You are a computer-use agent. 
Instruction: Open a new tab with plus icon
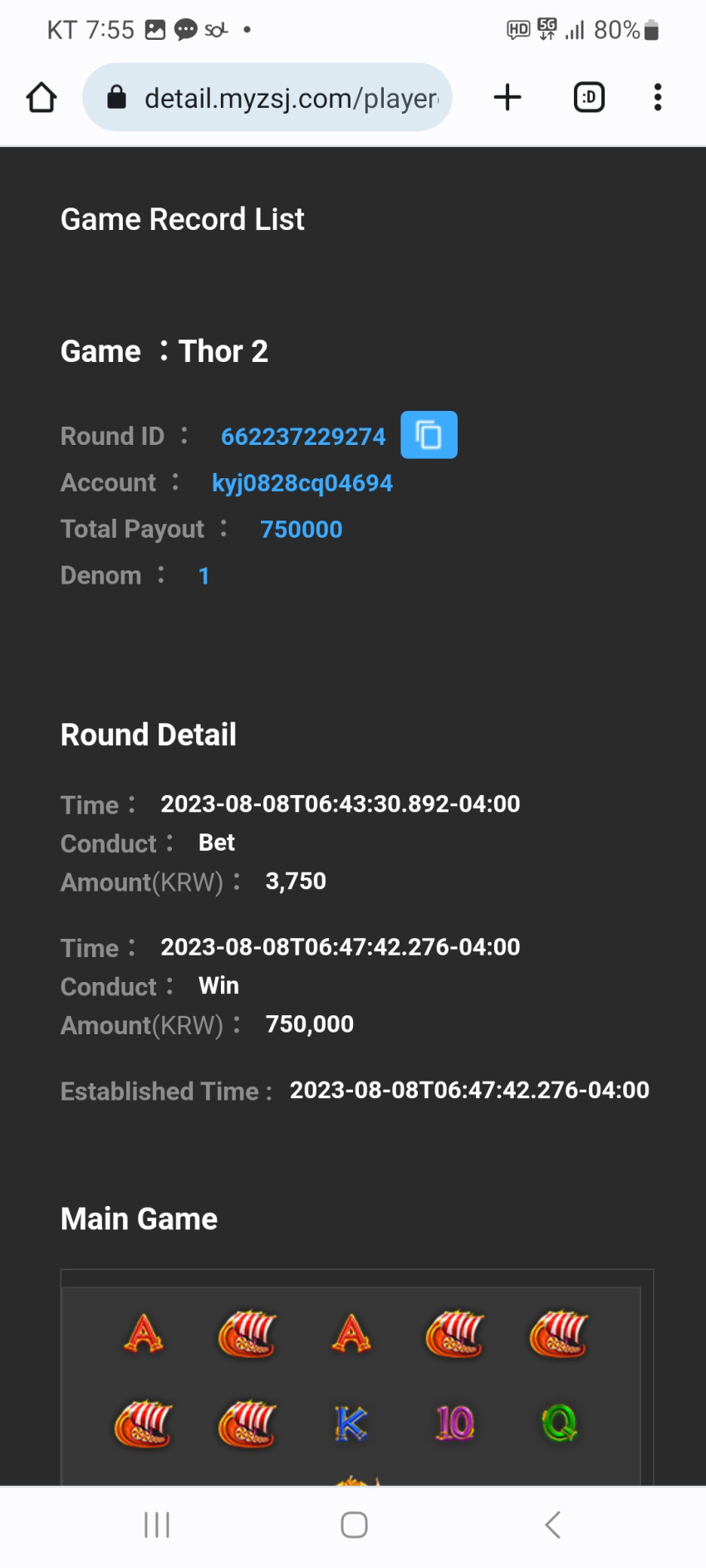(507, 97)
